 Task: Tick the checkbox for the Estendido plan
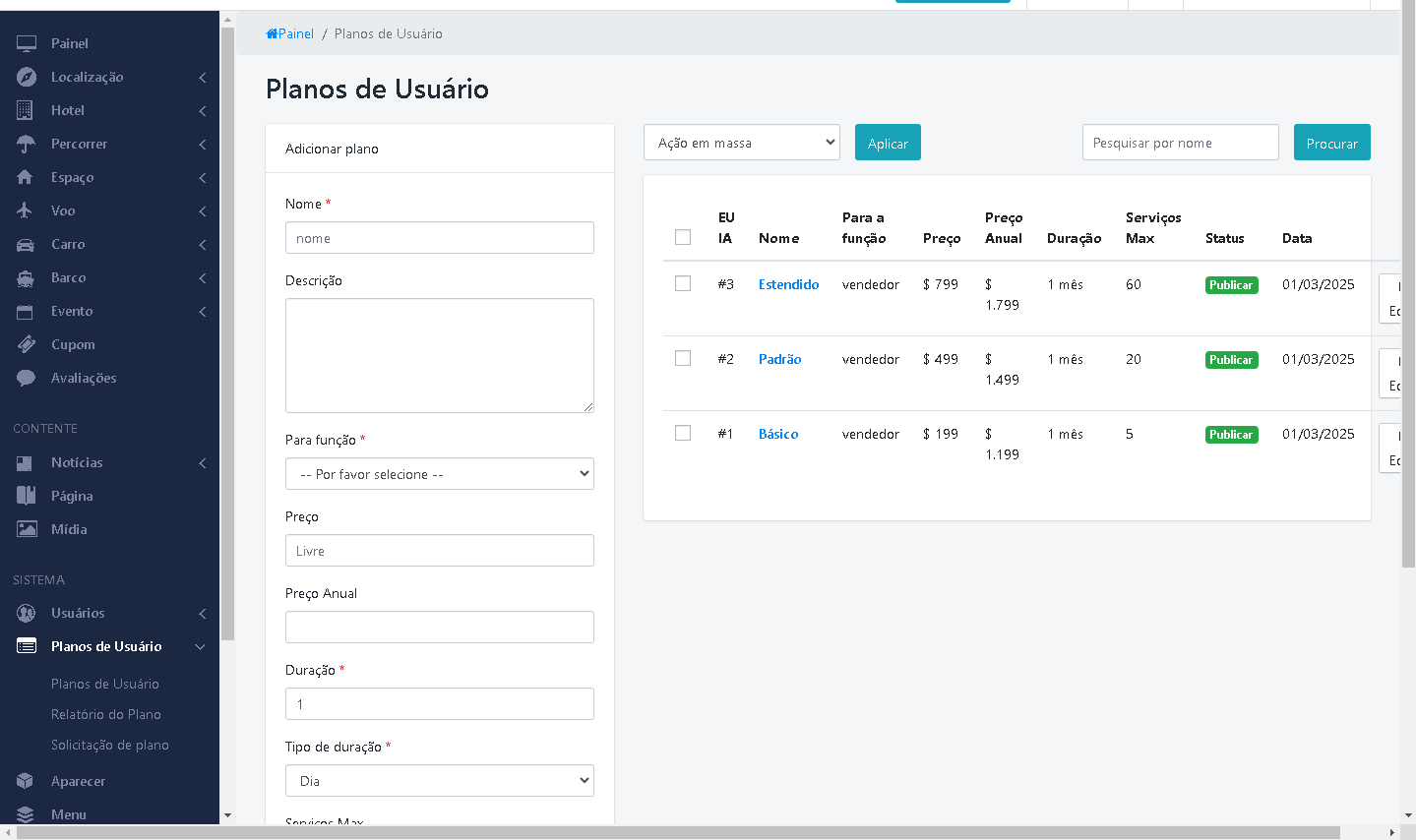coord(683,283)
